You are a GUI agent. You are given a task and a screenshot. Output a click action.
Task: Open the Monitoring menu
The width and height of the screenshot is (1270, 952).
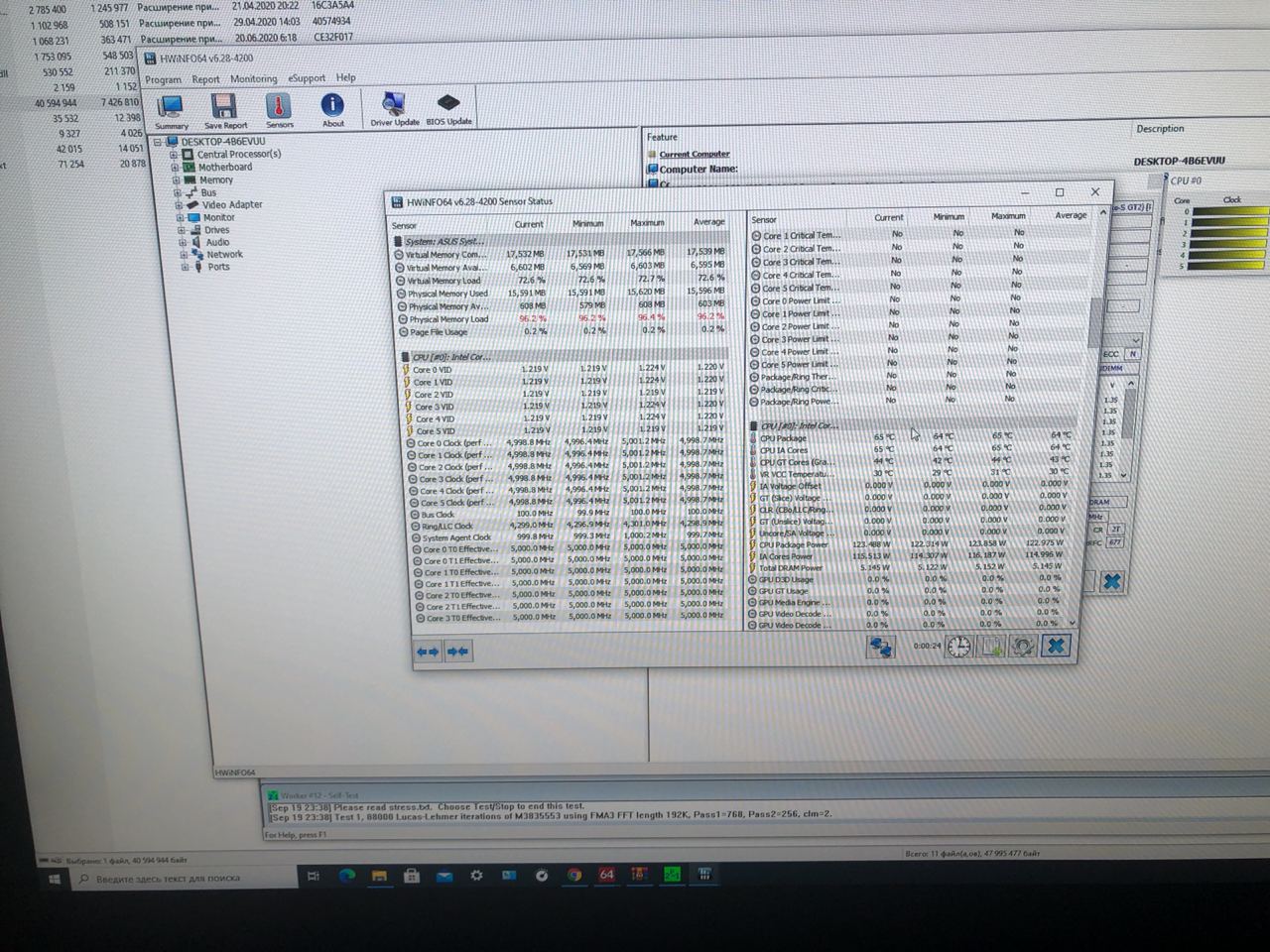[x=254, y=79]
